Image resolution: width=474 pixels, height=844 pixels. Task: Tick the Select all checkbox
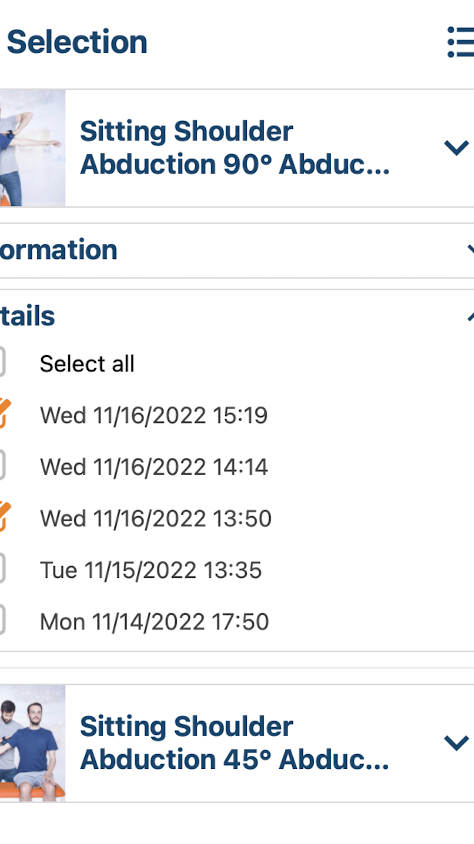pyautogui.click(x=2, y=362)
